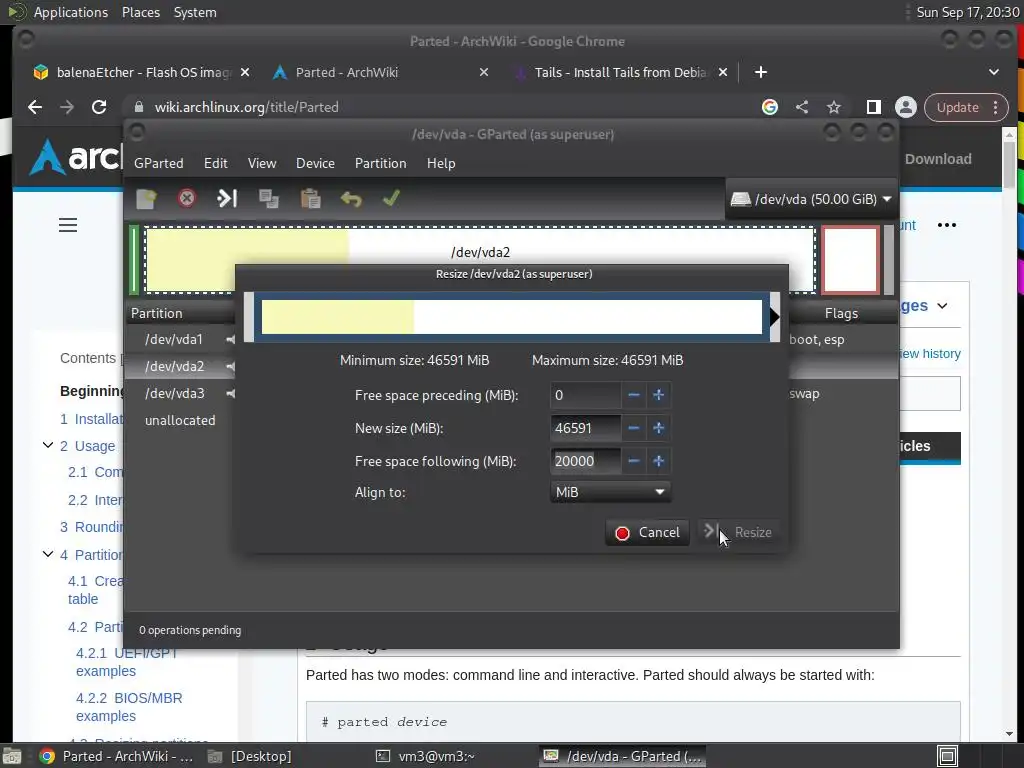The height and width of the screenshot is (768, 1024).
Task: Open the Chrome profile avatar
Action: [906, 107]
